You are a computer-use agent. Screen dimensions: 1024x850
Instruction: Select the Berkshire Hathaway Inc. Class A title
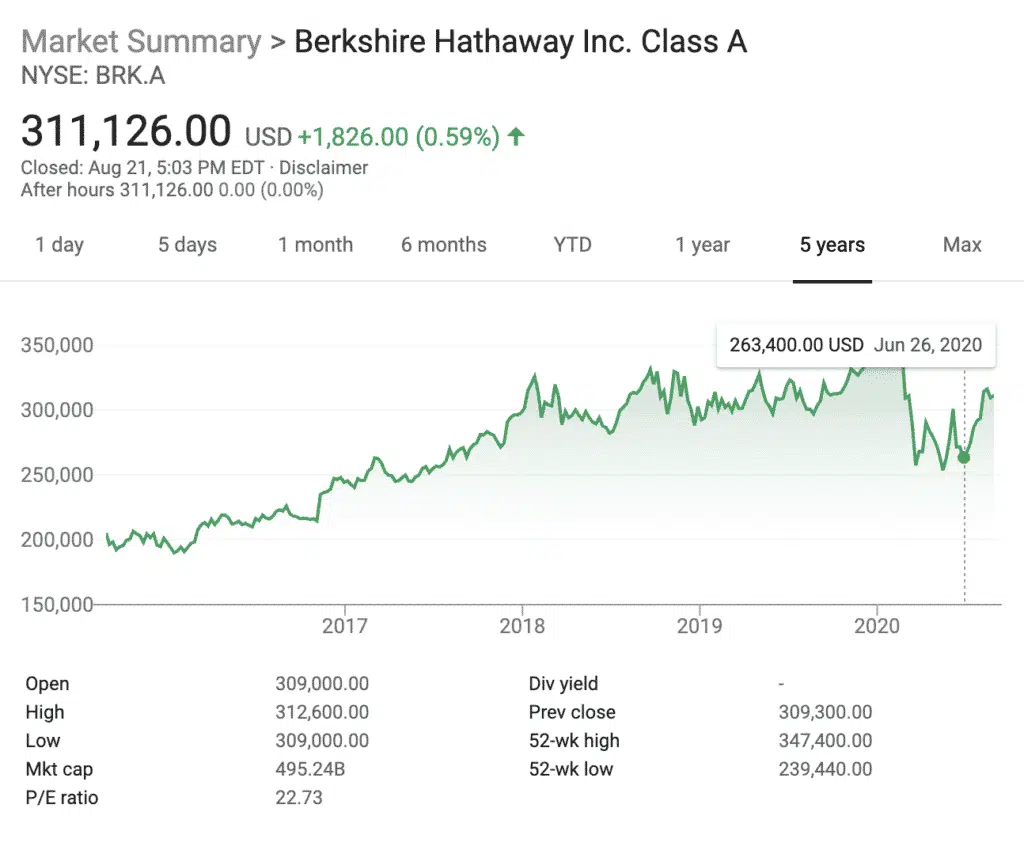(518, 41)
